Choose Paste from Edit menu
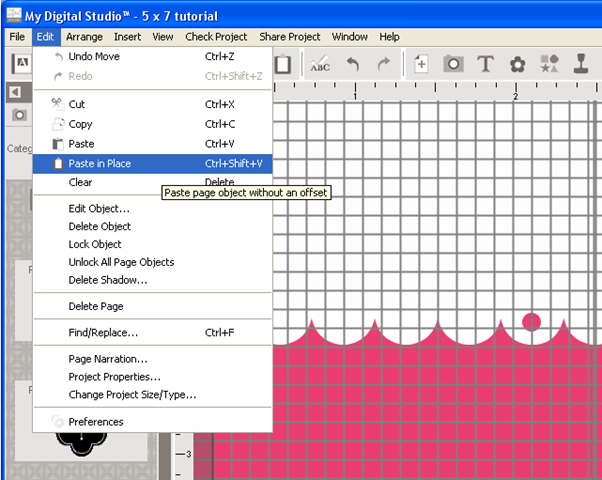 coord(153,144)
